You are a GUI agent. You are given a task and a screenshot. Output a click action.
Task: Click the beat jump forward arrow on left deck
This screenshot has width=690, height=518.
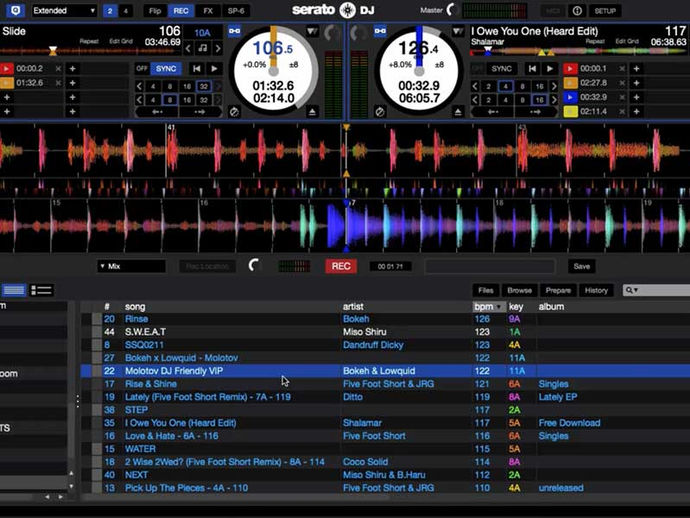[199, 112]
